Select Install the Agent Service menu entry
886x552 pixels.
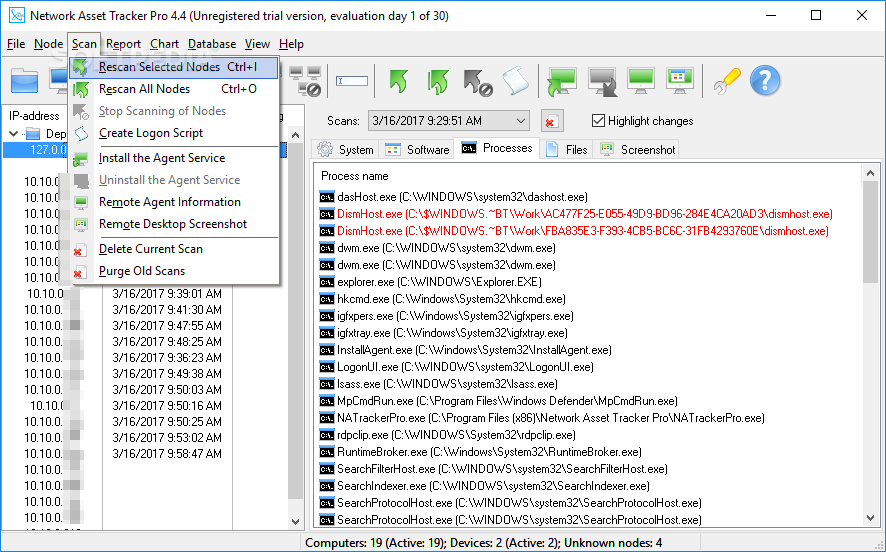pyautogui.click(x=174, y=158)
